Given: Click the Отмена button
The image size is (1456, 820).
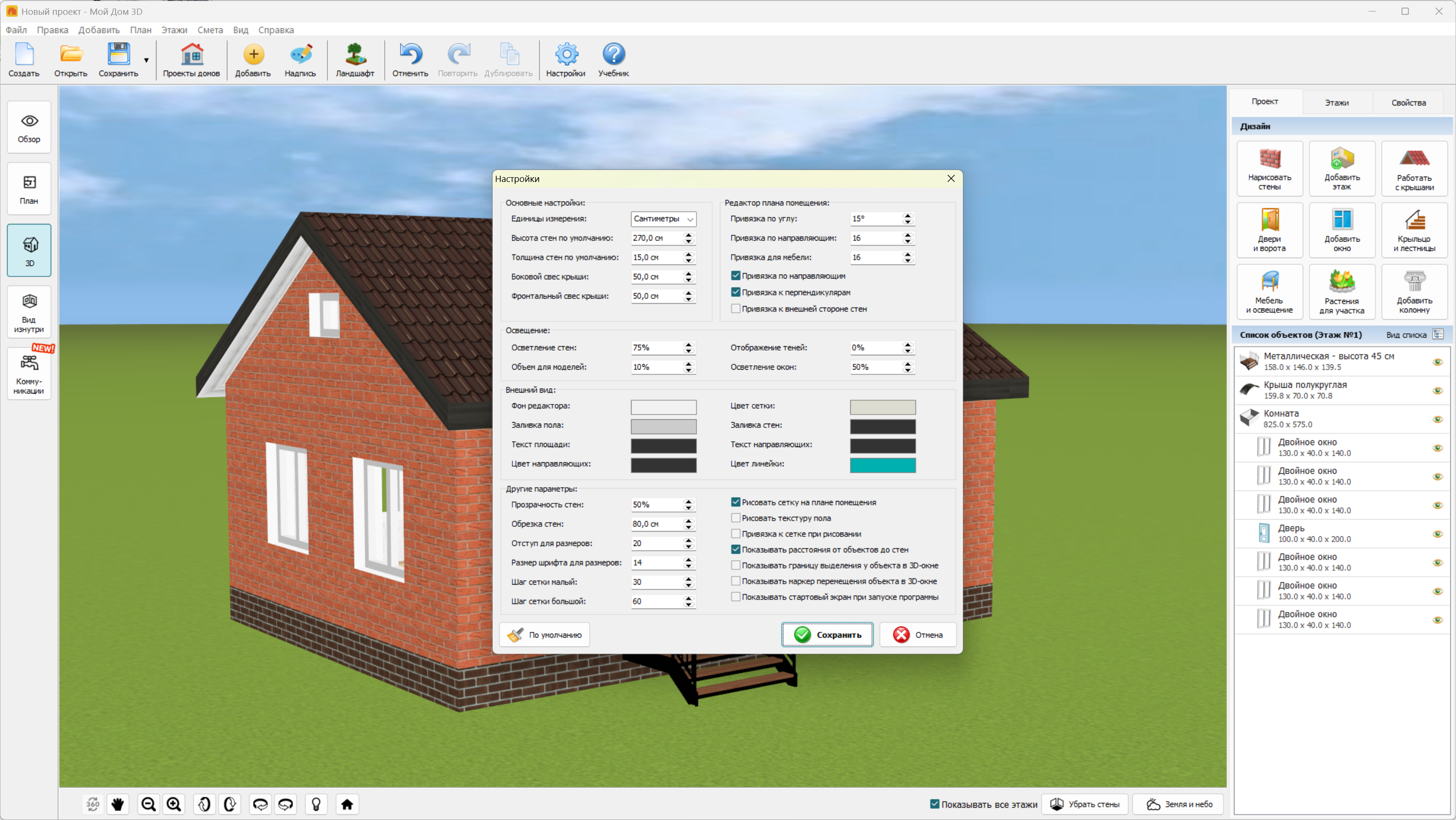Looking at the screenshot, I should pyautogui.click(x=918, y=635).
